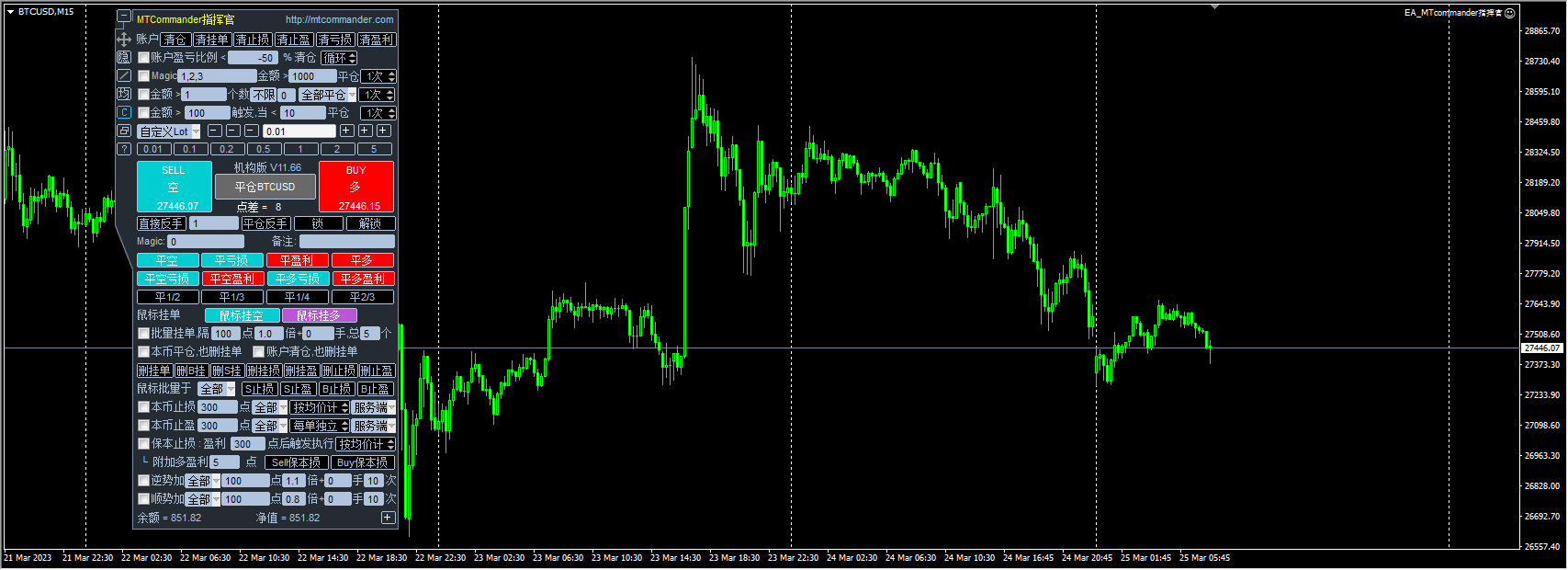1568x570 pixels.
Task: Click the 均 average icon in sidebar
Action: click(x=124, y=94)
